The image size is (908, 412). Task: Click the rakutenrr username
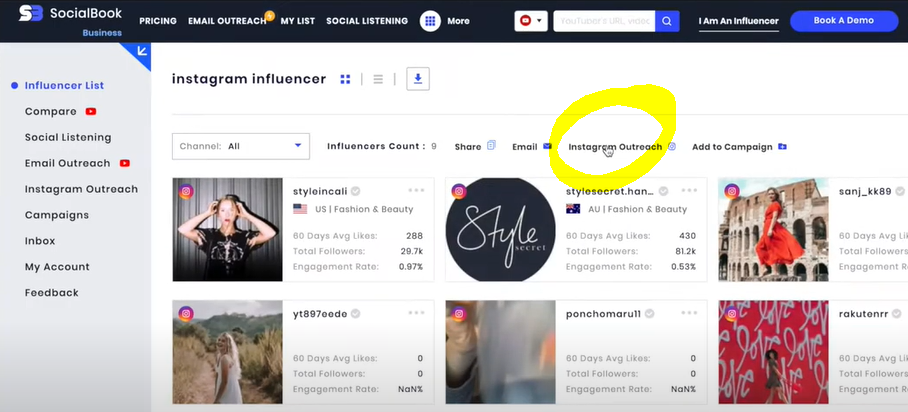[863, 314]
